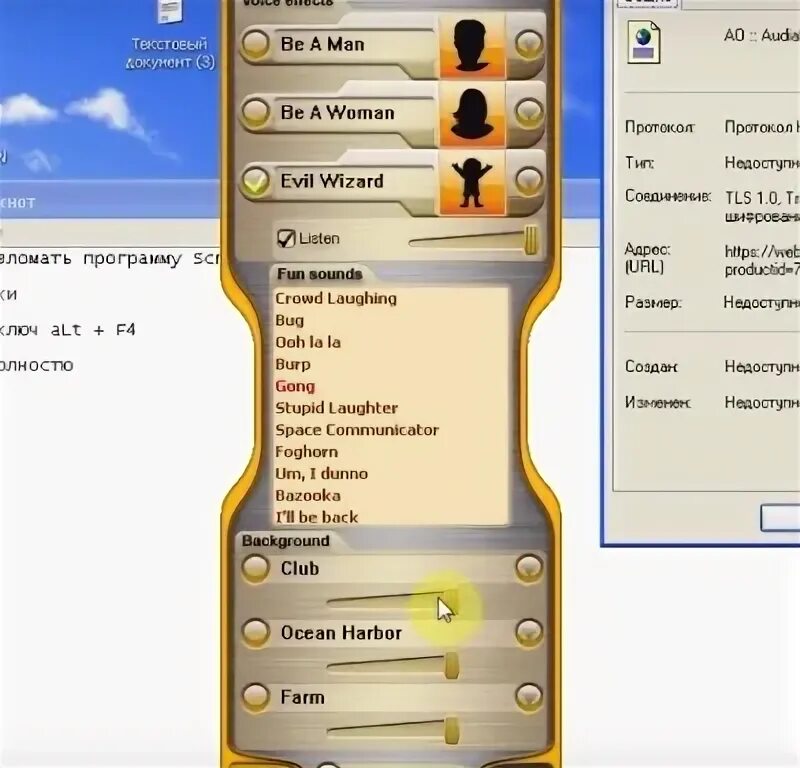Play the Stupid Laughter sound
Image resolution: width=800 pixels, height=768 pixels.
click(x=336, y=408)
